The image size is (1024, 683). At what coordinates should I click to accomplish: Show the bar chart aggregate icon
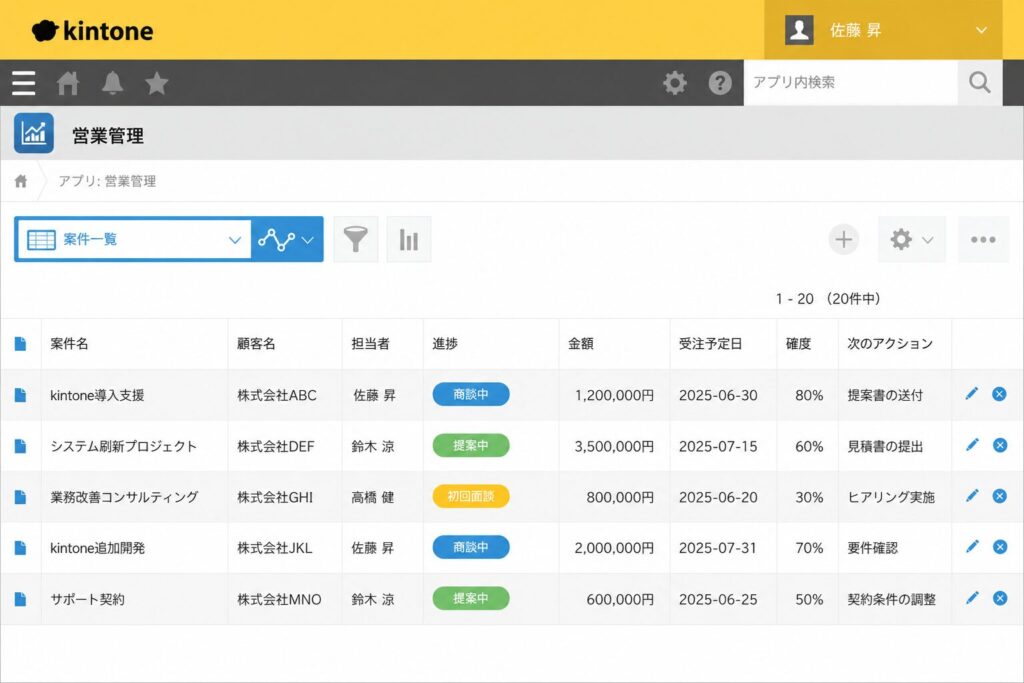tap(409, 240)
